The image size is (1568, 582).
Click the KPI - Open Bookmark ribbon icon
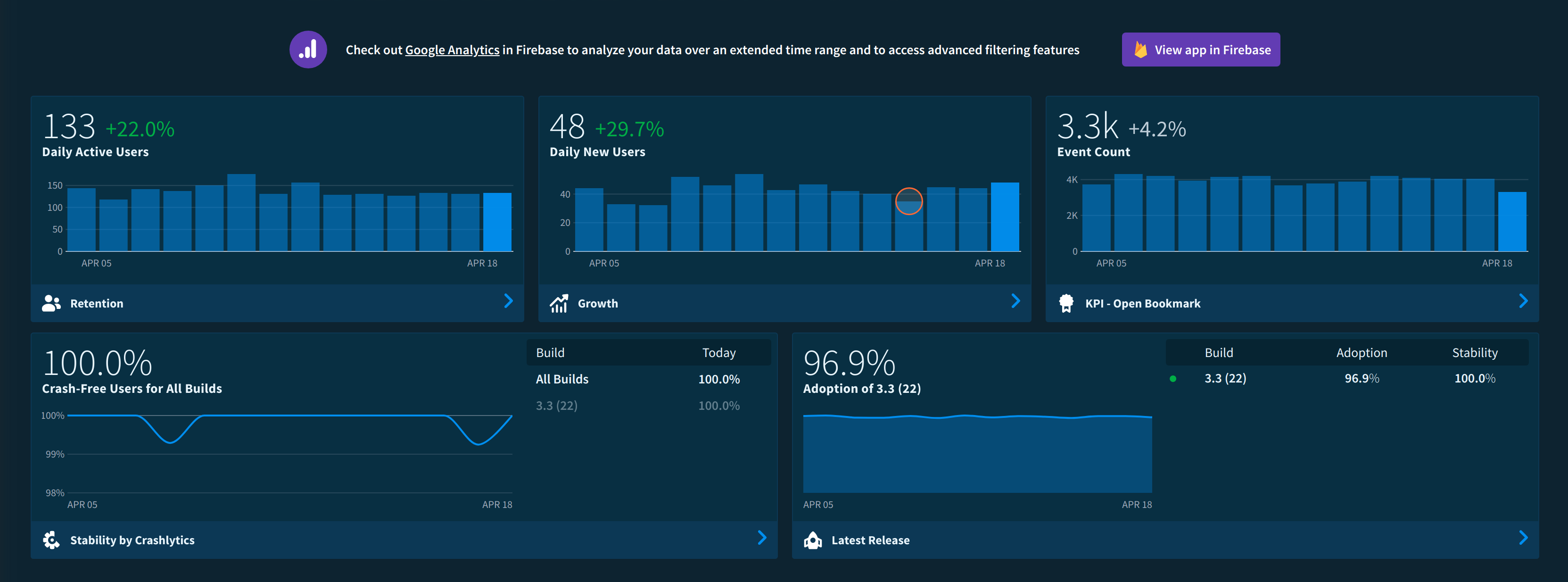[x=1068, y=302]
